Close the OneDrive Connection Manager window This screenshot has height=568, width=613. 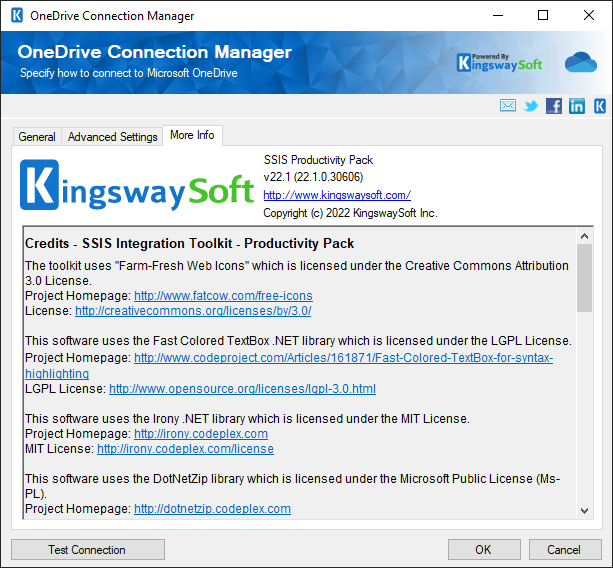tap(589, 16)
